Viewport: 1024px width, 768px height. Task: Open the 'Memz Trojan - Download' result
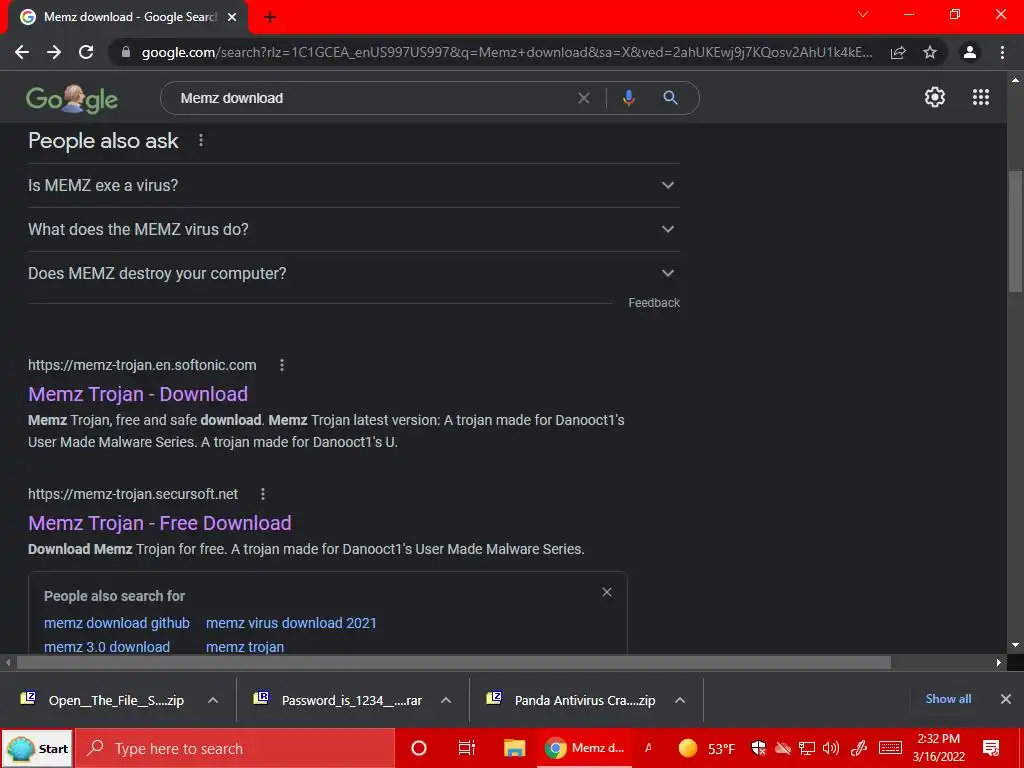(138, 394)
